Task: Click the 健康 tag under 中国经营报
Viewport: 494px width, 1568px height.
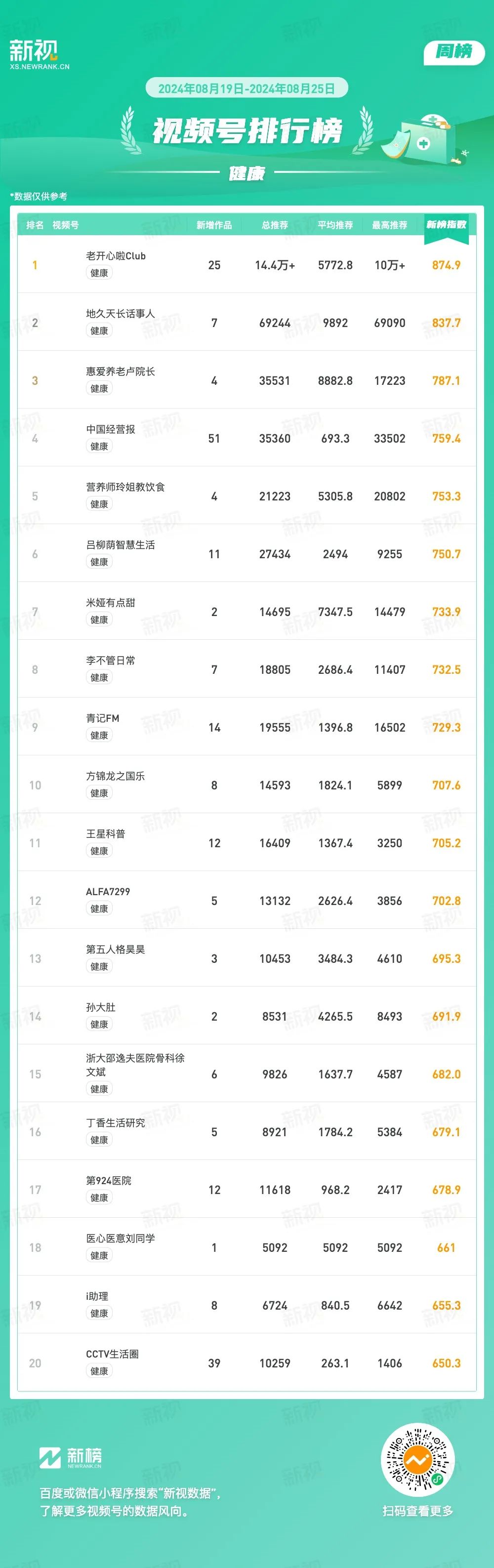Action: coord(99,446)
